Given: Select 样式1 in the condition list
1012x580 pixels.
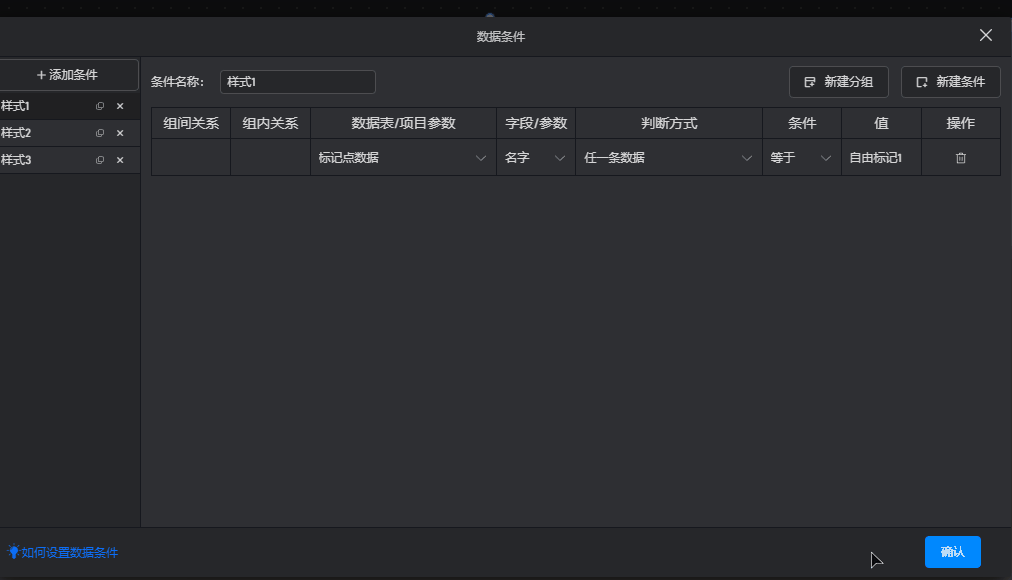Looking at the screenshot, I should tap(70, 106).
